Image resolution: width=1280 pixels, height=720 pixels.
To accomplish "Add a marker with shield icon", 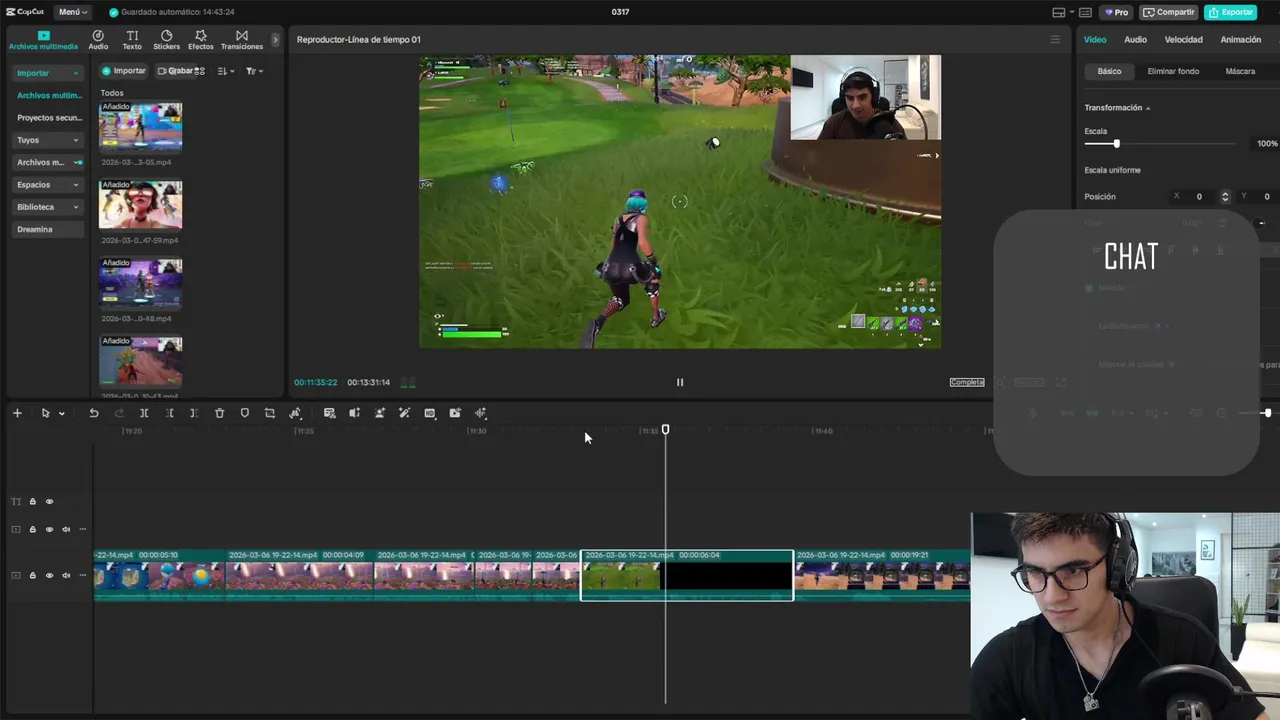I will (244, 413).
